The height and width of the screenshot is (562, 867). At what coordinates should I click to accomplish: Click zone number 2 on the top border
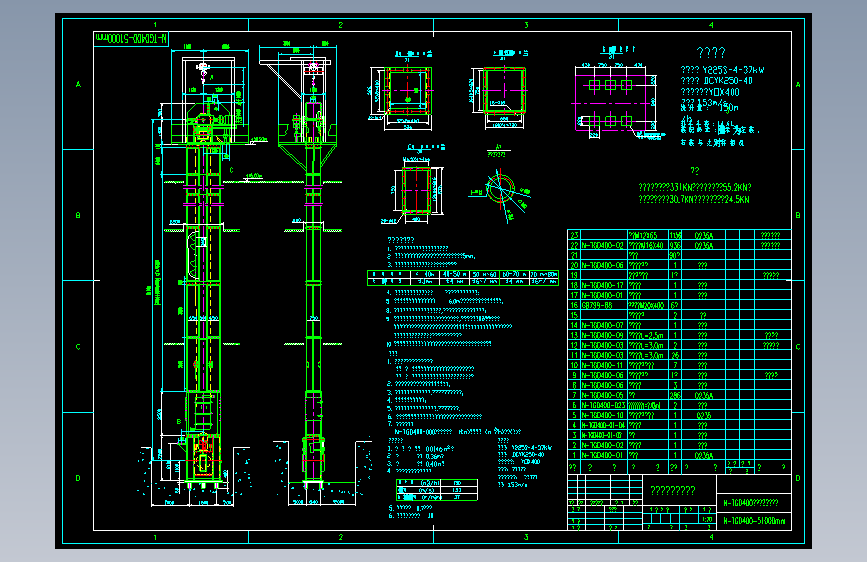341,25
